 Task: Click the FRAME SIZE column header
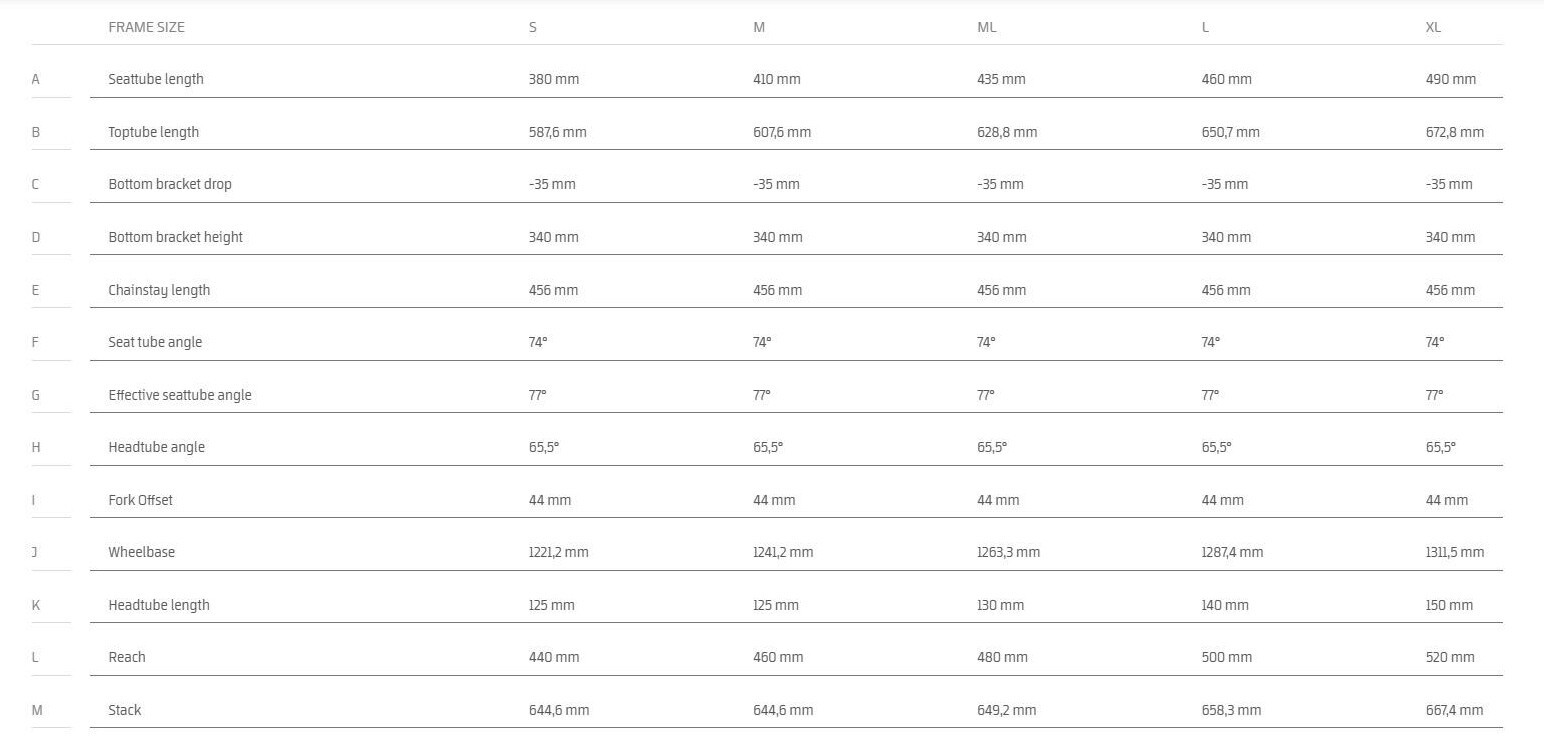tap(146, 27)
